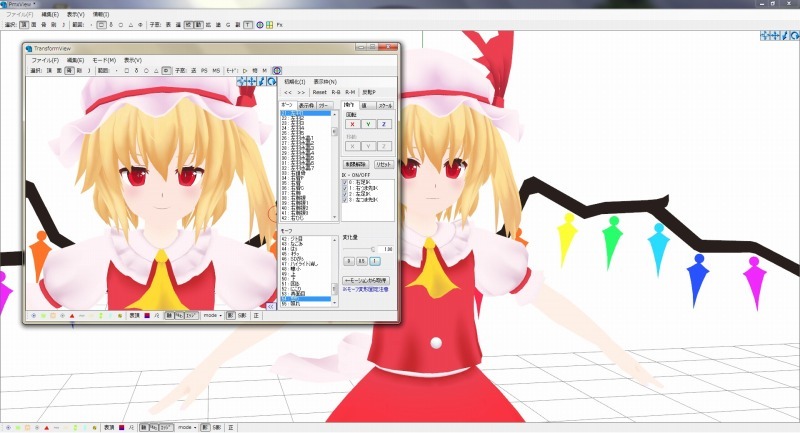Click リセット button in TransformView

(x=383, y=164)
